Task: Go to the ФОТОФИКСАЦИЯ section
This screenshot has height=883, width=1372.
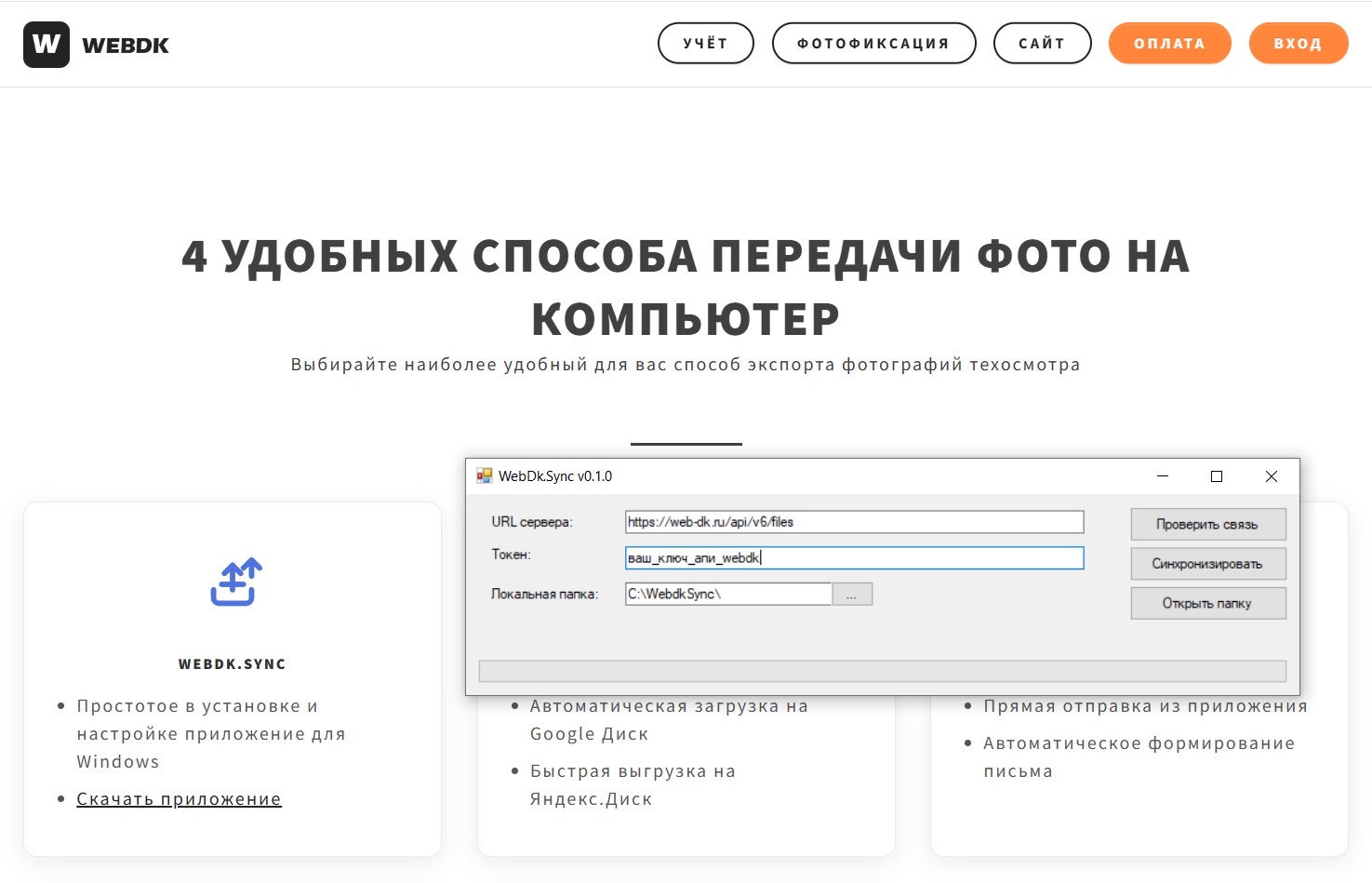Action: (873, 44)
